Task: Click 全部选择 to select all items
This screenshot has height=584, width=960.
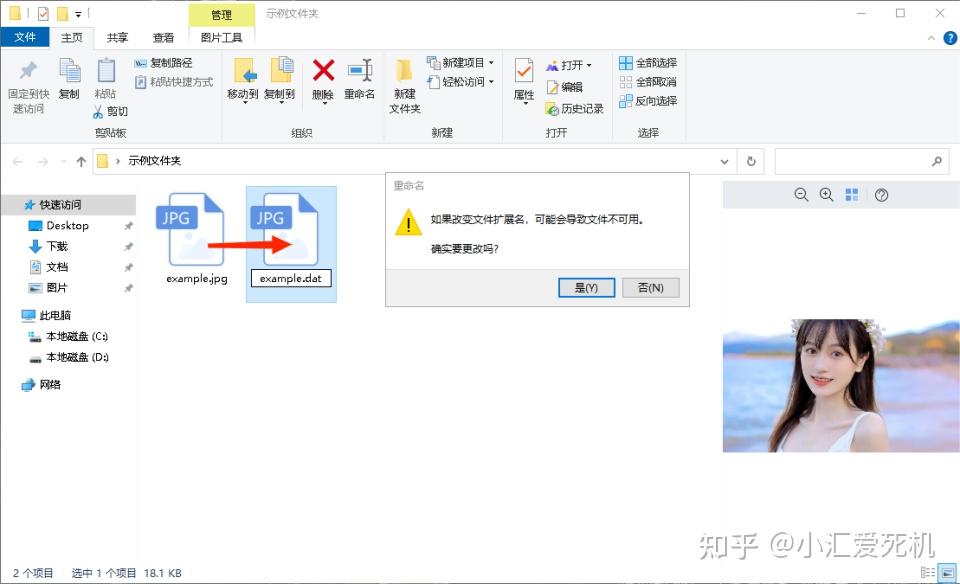Action: click(x=656, y=62)
